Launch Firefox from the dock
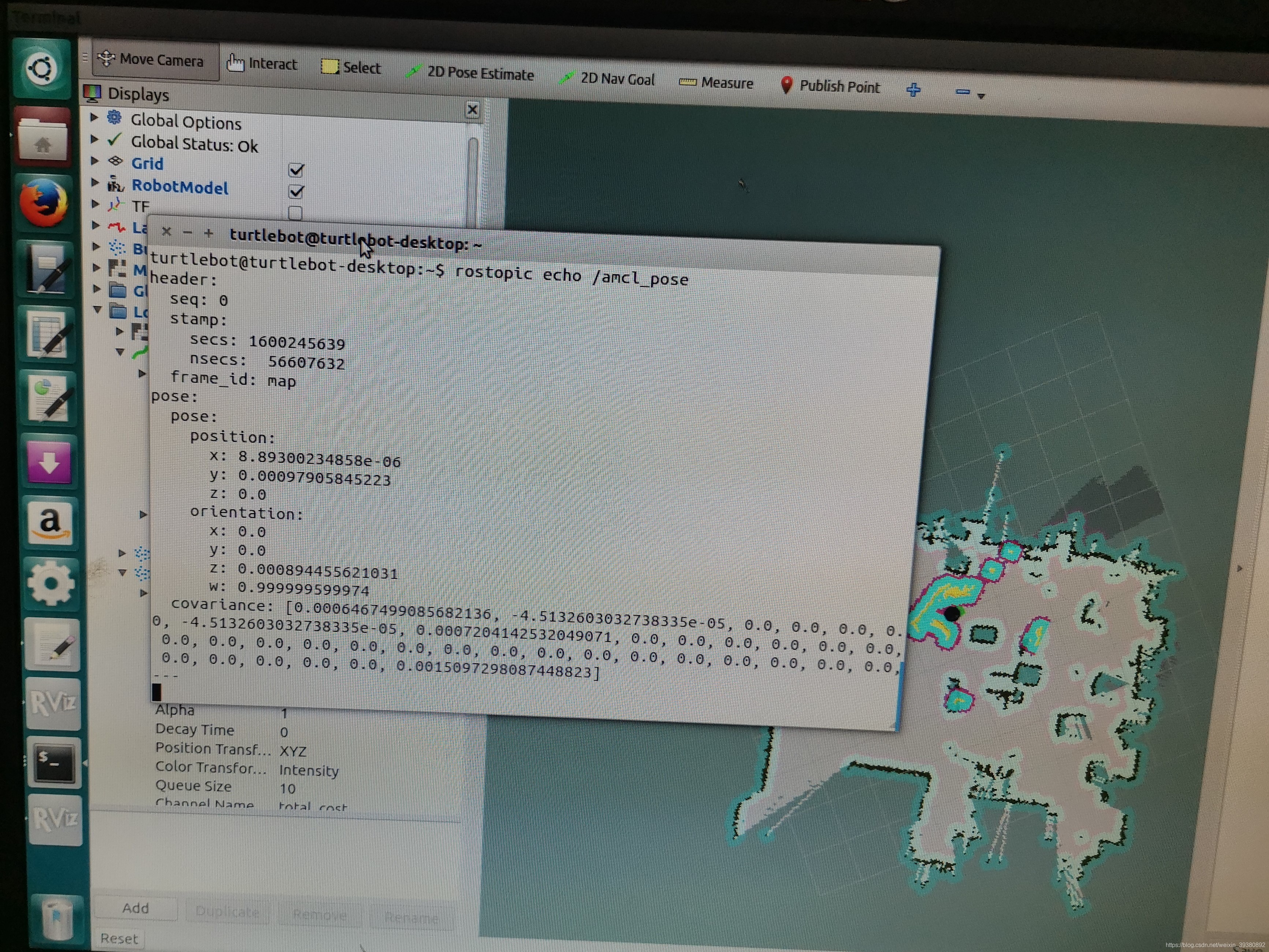The height and width of the screenshot is (952, 1269). [44, 202]
